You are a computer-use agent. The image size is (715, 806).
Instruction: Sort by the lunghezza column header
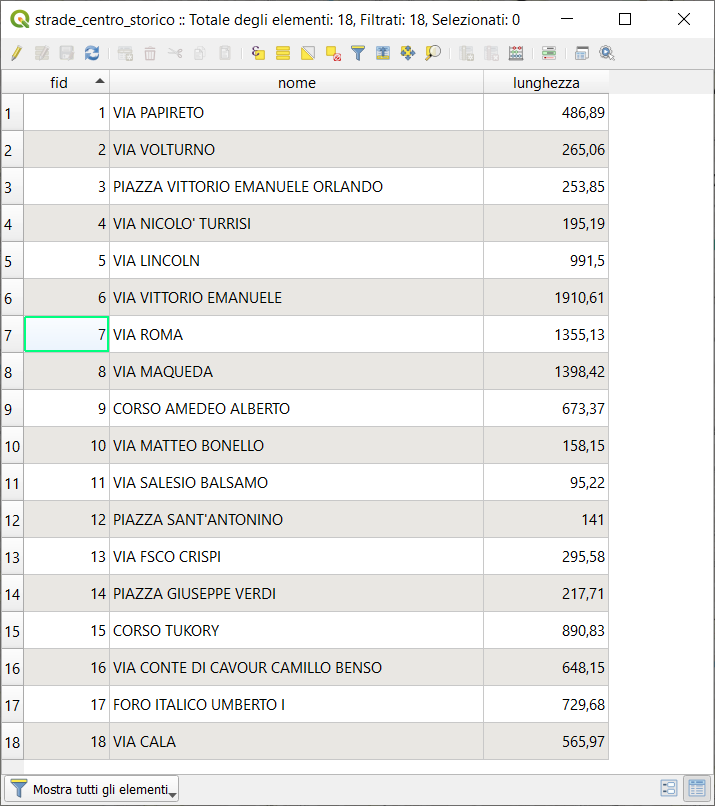546,82
